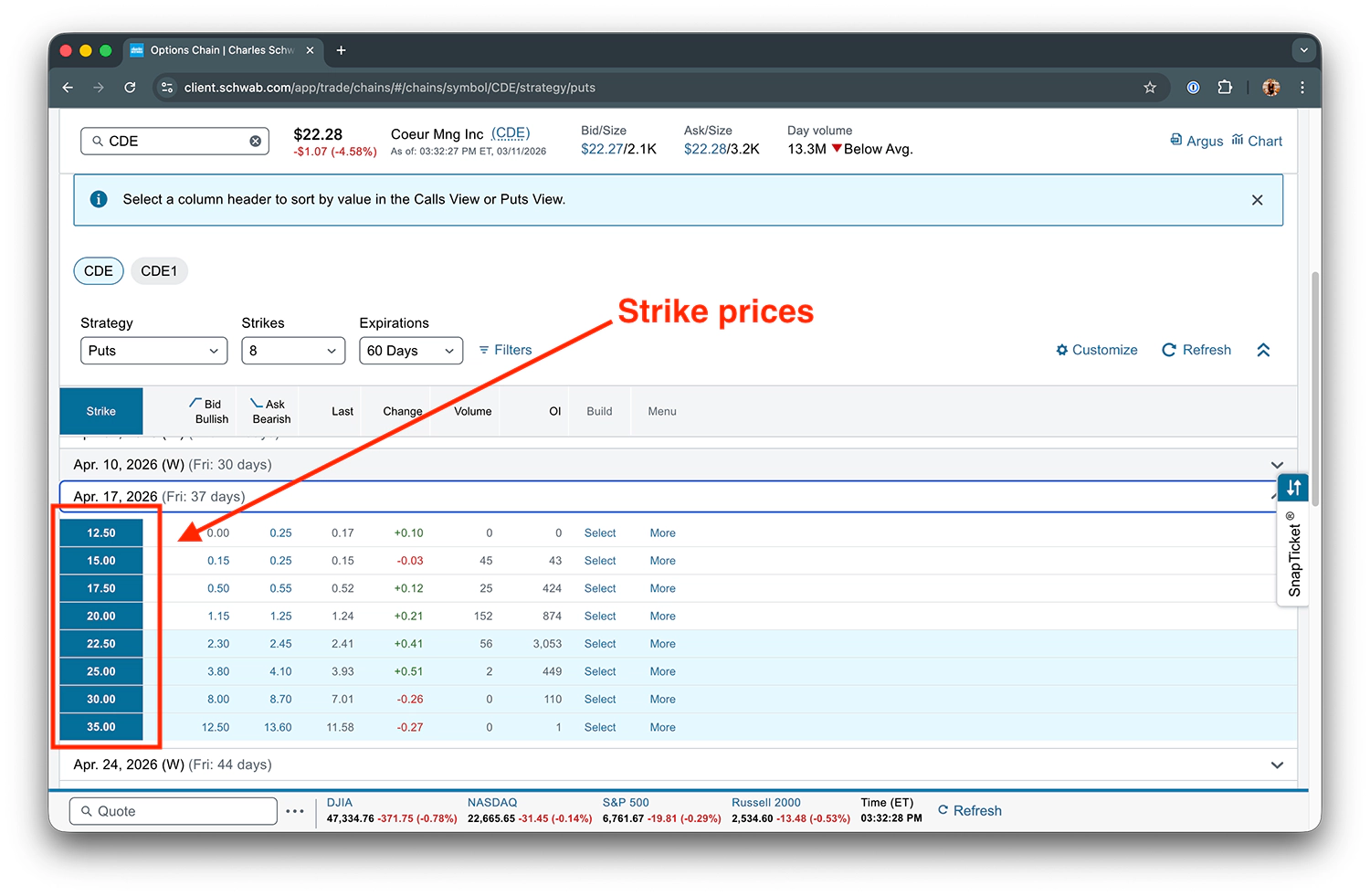Open Customize column settings

(1097, 350)
